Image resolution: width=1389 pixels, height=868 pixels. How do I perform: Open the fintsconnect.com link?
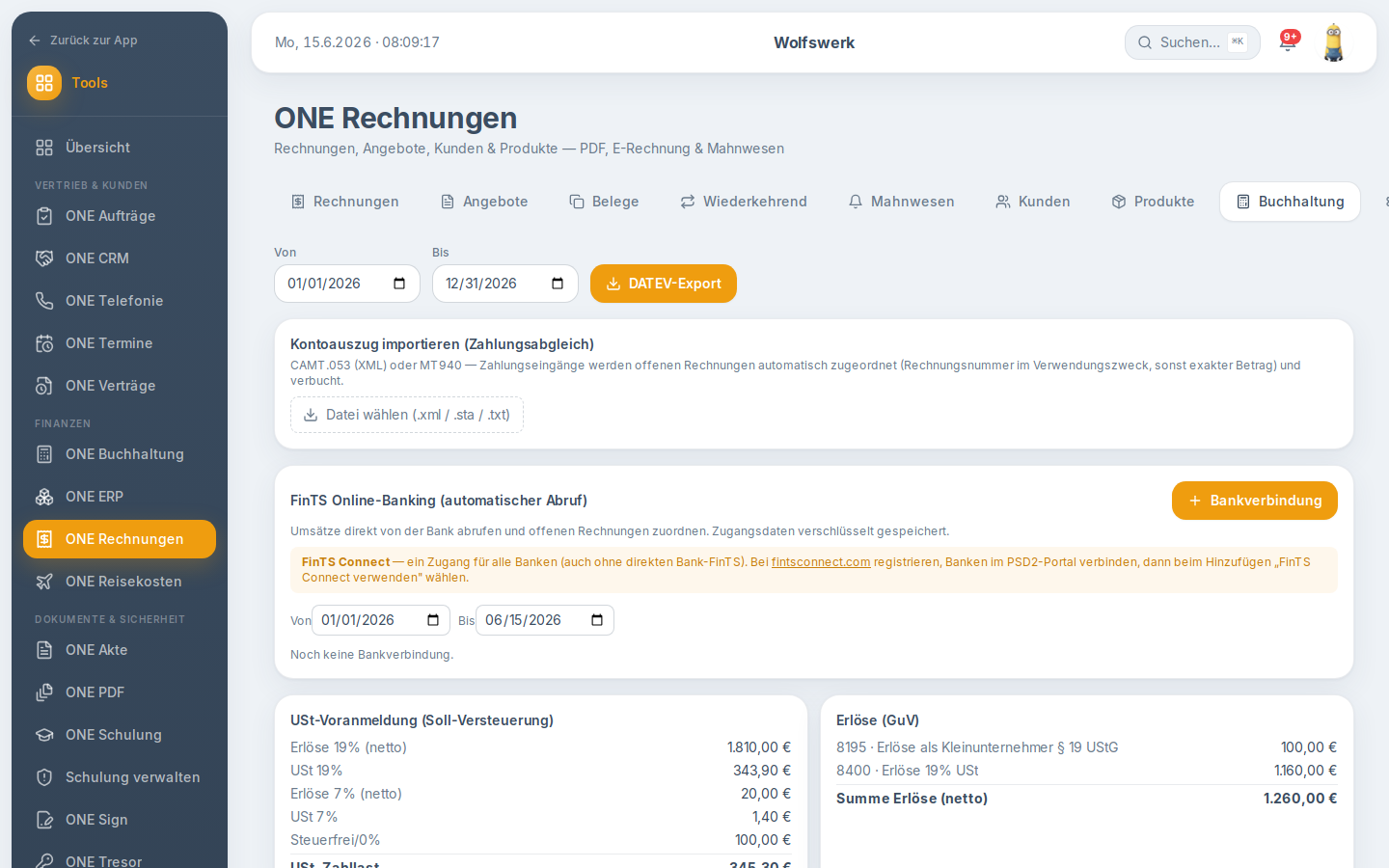coord(821,562)
